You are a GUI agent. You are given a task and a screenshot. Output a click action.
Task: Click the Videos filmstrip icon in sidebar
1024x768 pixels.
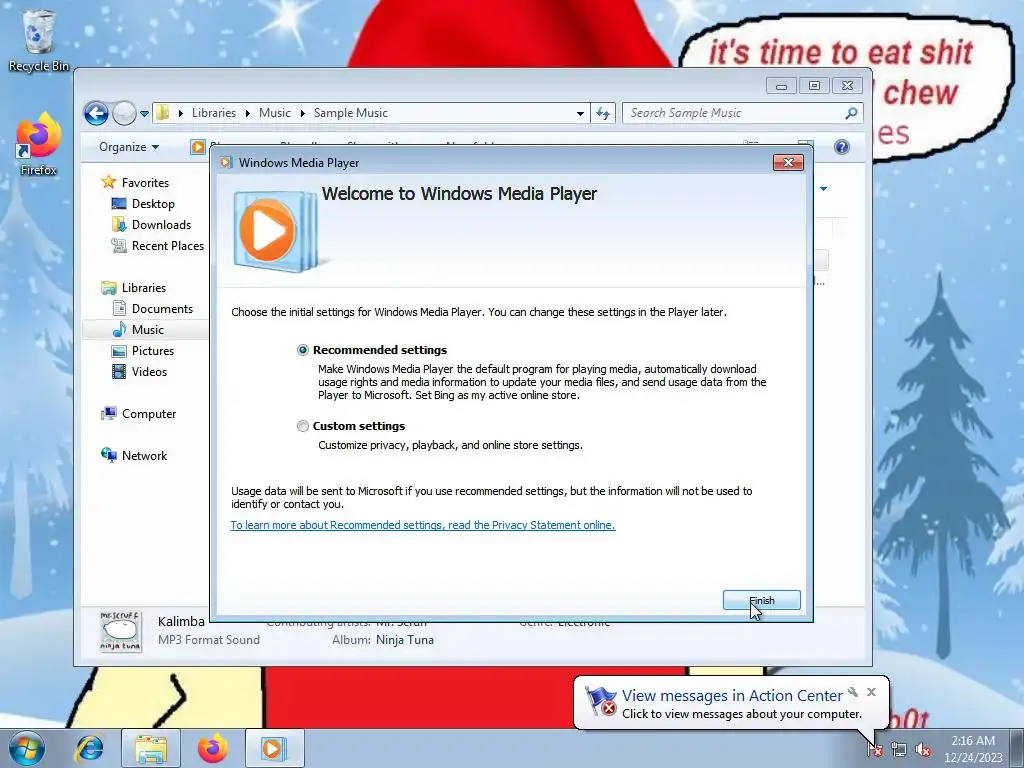click(x=119, y=372)
